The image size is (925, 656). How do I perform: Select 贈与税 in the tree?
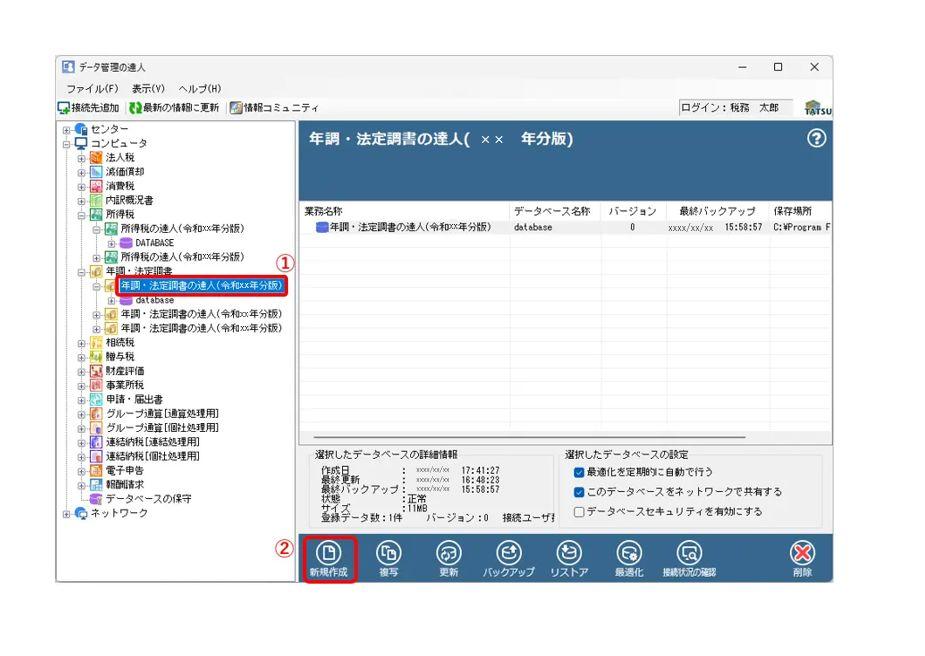click(x=120, y=356)
